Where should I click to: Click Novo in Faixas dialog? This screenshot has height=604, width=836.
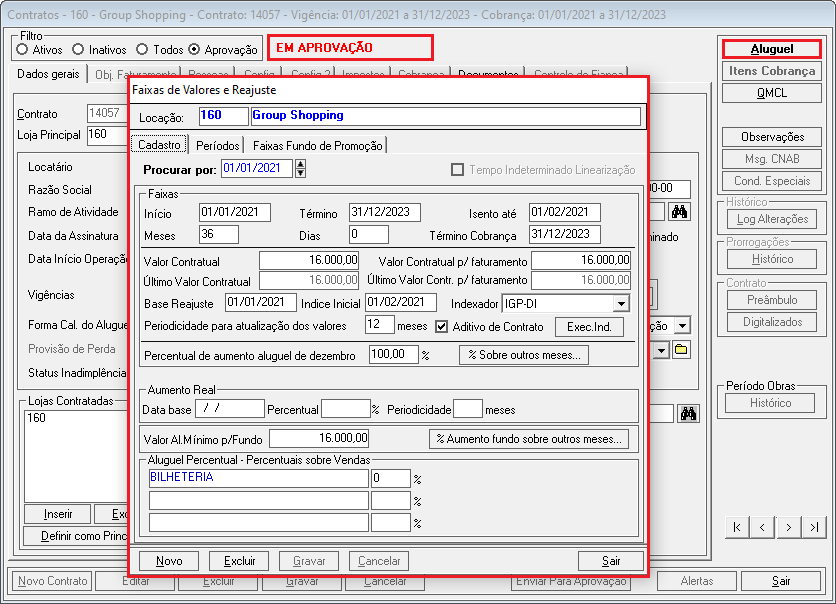coord(169,561)
